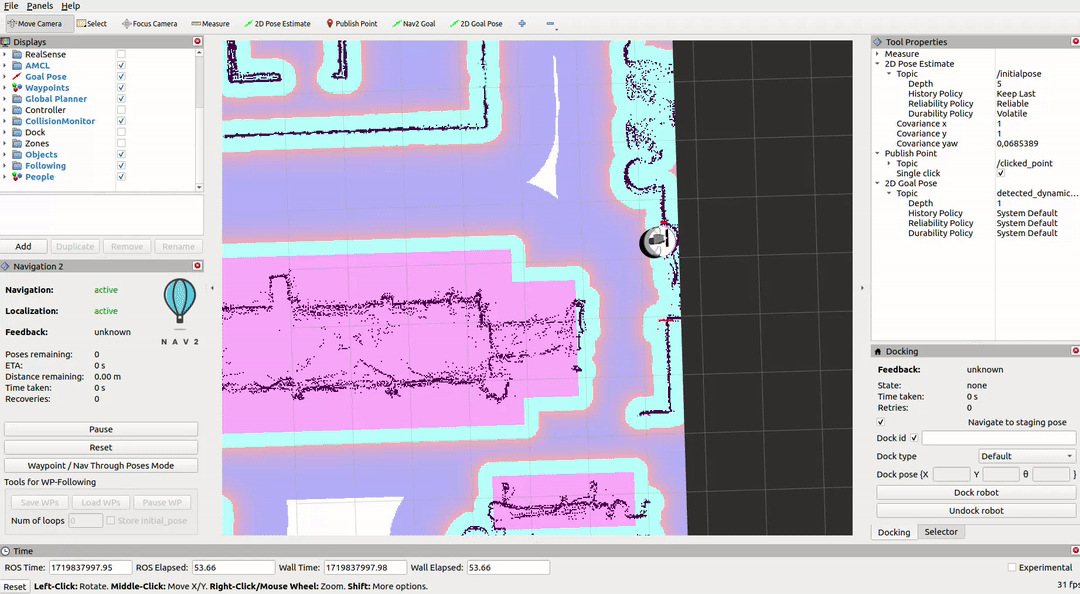The image size is (1080, 594).
Task: Toggle the AMCL display checkbox
Action: pos(121,65)
